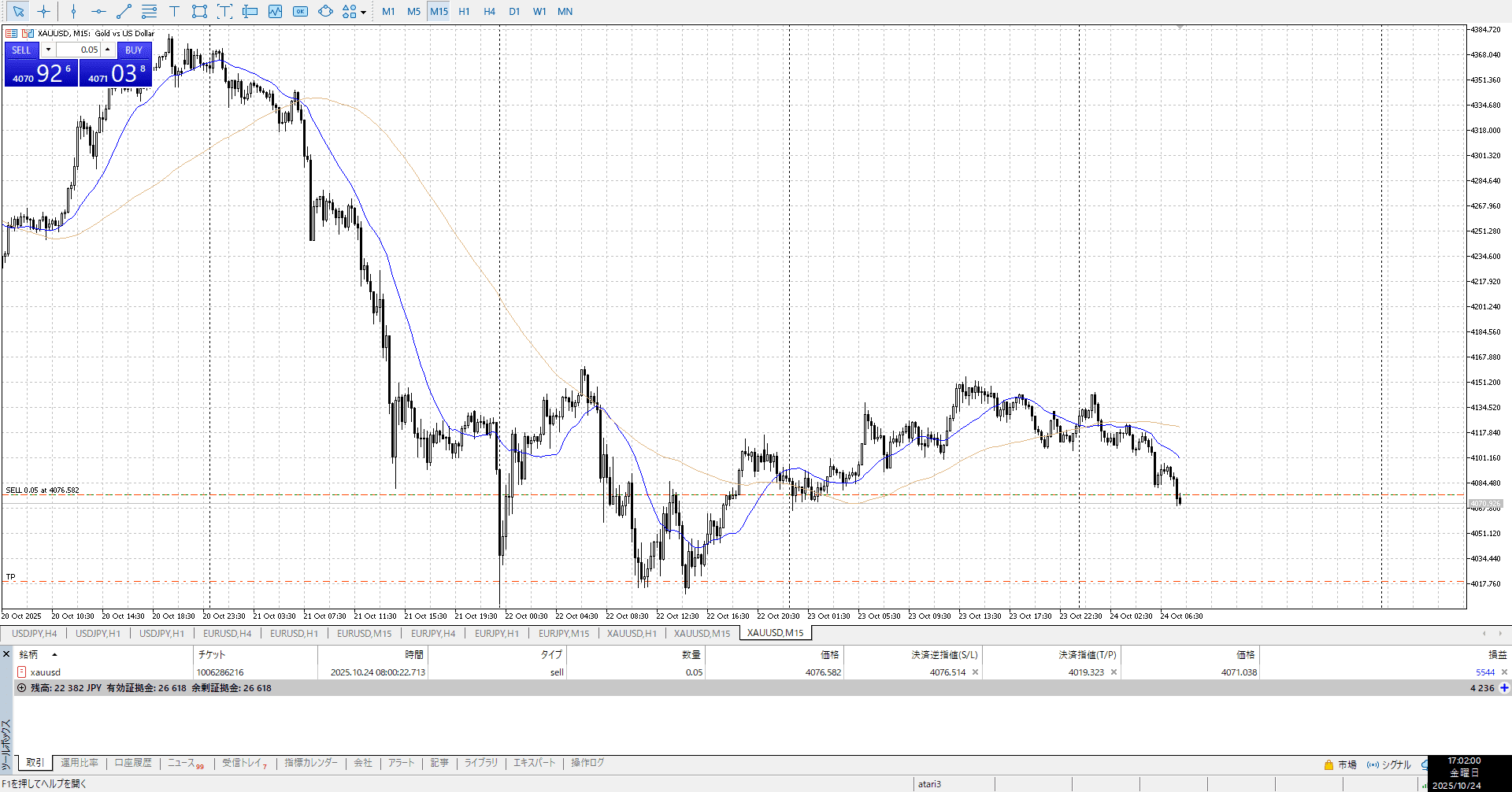Select the vertical line drawing tool
The image size is (1512, 792).
click(73, 11)
